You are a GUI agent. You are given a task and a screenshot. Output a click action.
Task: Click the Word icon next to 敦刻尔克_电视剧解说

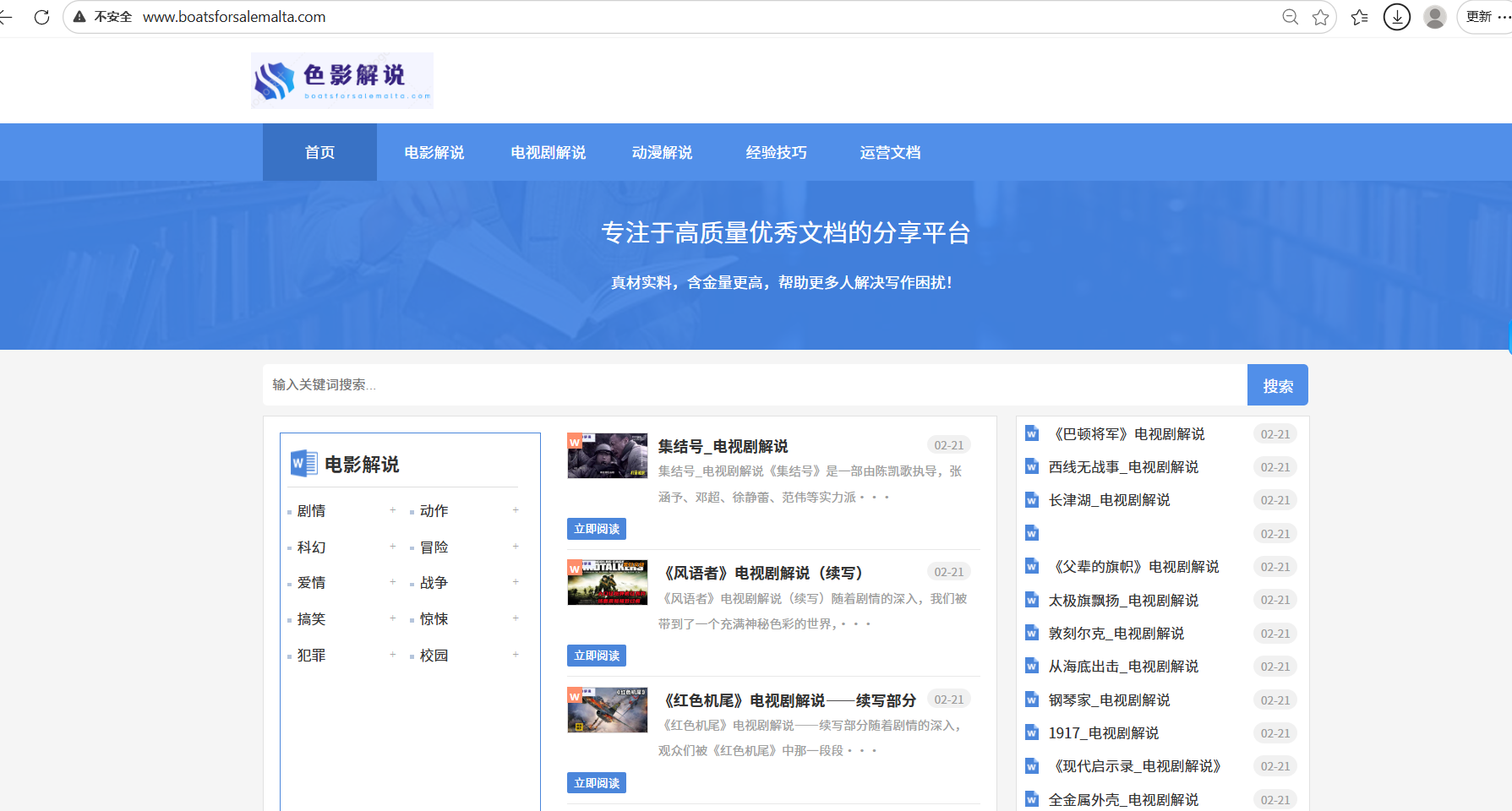click(x=1031, y=633)
